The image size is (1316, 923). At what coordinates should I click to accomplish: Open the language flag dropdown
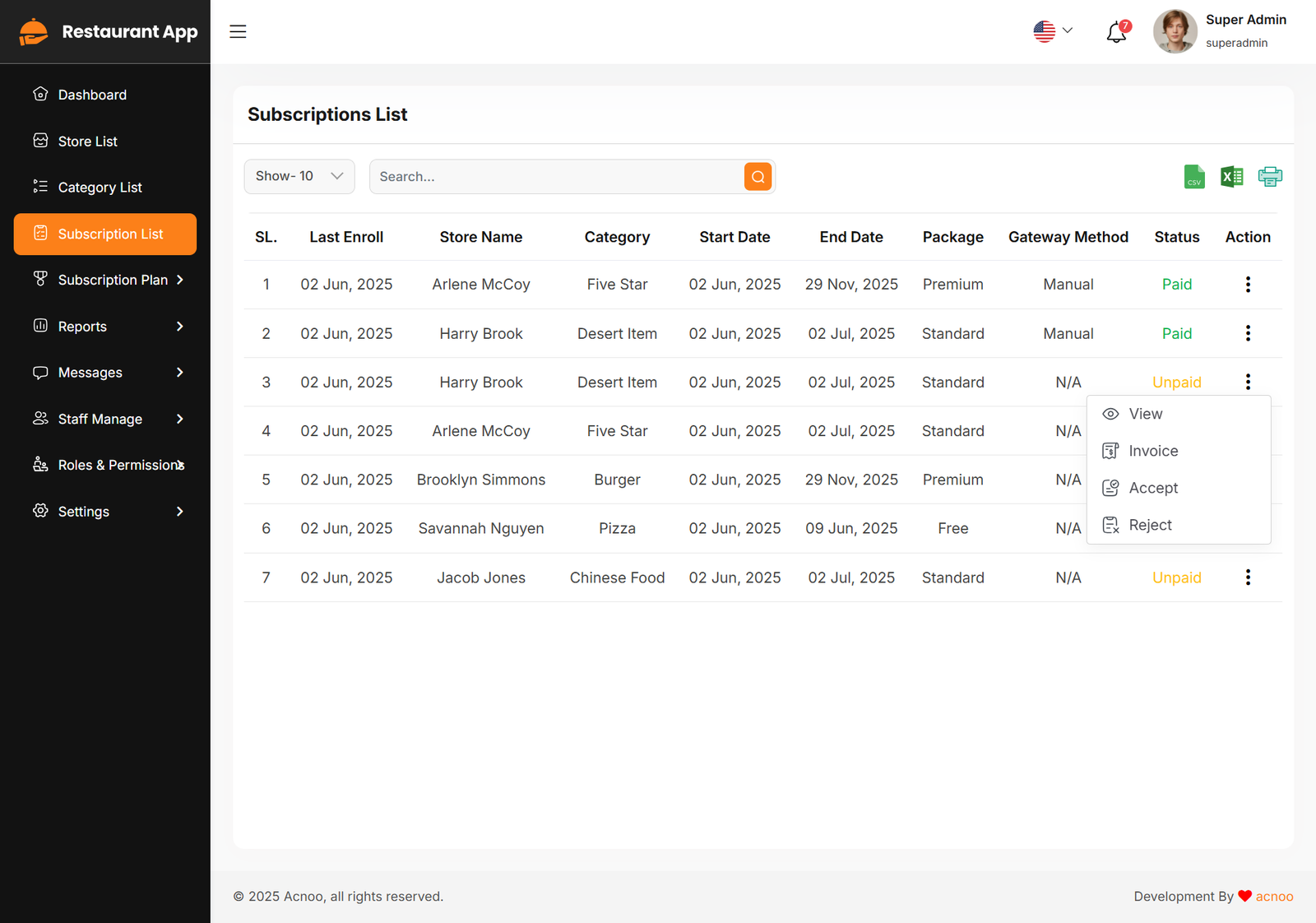1053,31
